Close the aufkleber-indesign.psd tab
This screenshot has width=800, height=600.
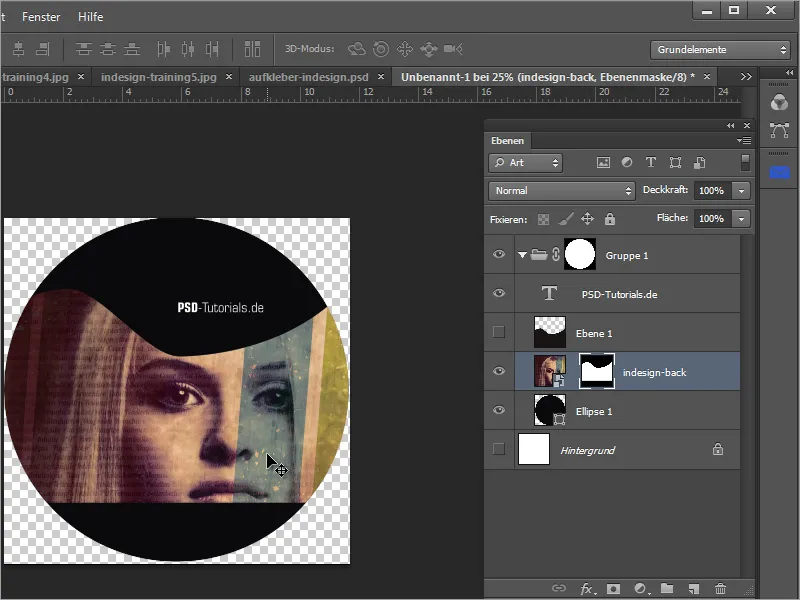pos(381,77)
